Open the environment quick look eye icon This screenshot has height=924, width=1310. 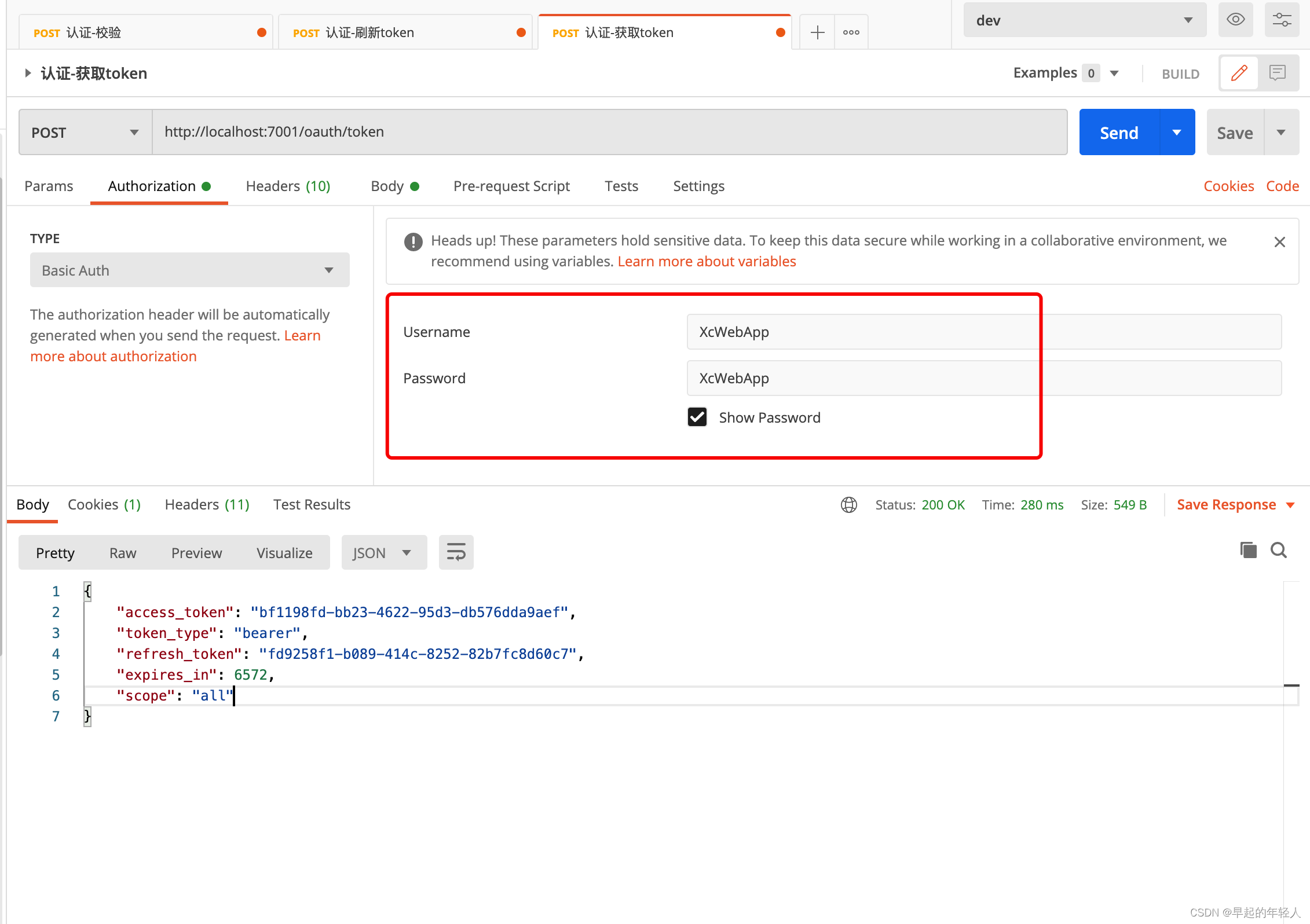coord(1235,19)
